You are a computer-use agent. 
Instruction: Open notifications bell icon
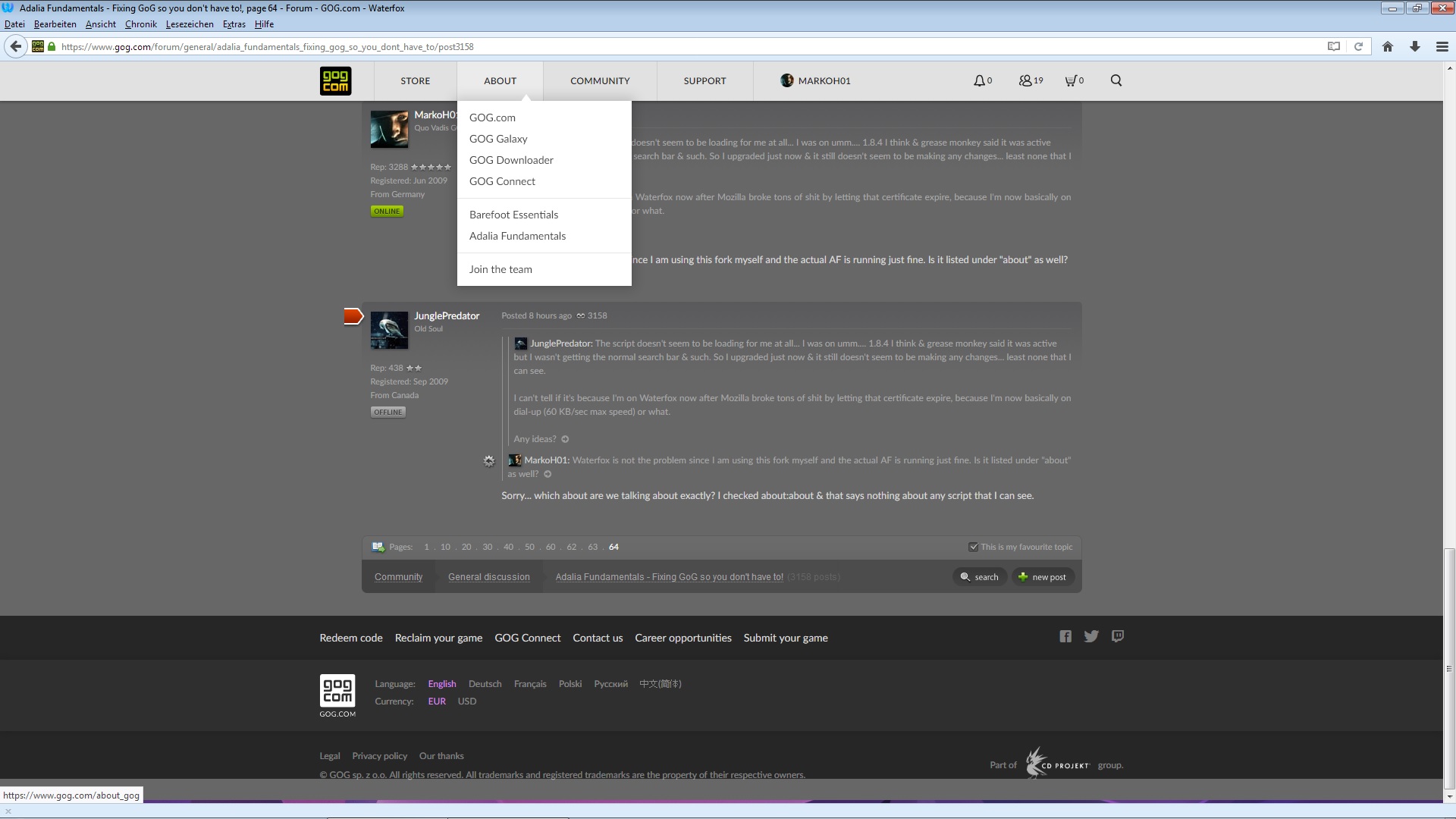tap(982, 80)
